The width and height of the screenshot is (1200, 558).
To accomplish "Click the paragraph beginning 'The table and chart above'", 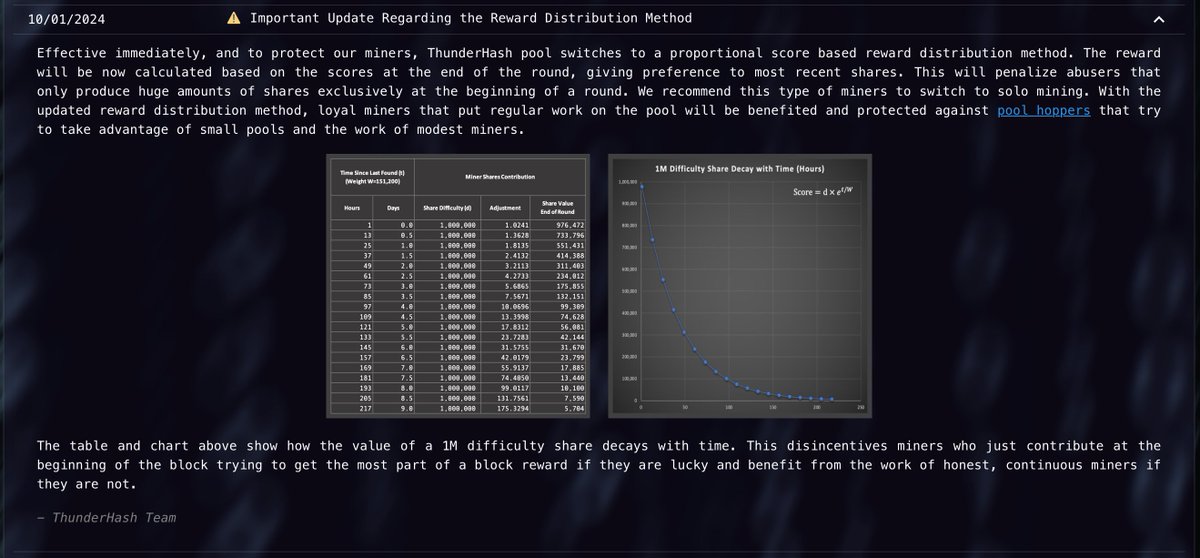I will [599, 464].
